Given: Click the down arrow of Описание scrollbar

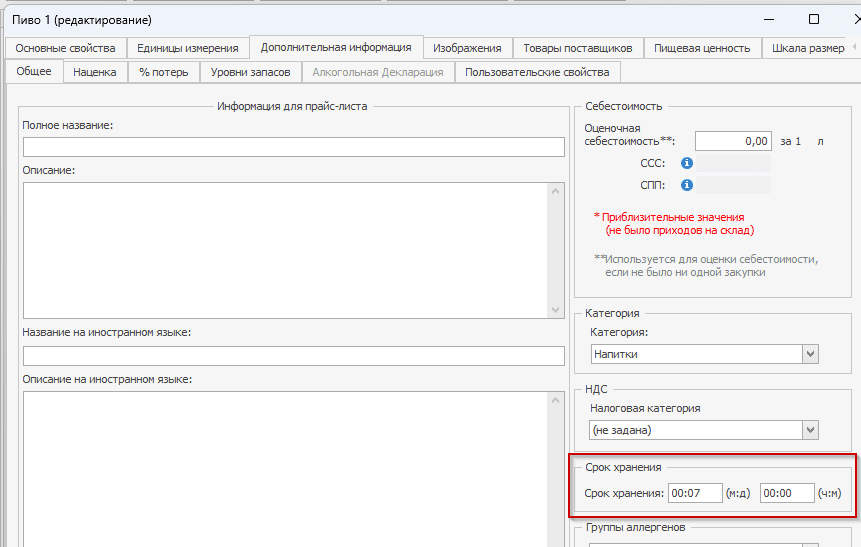Looking at the screenshot, I should pos(555,310).
